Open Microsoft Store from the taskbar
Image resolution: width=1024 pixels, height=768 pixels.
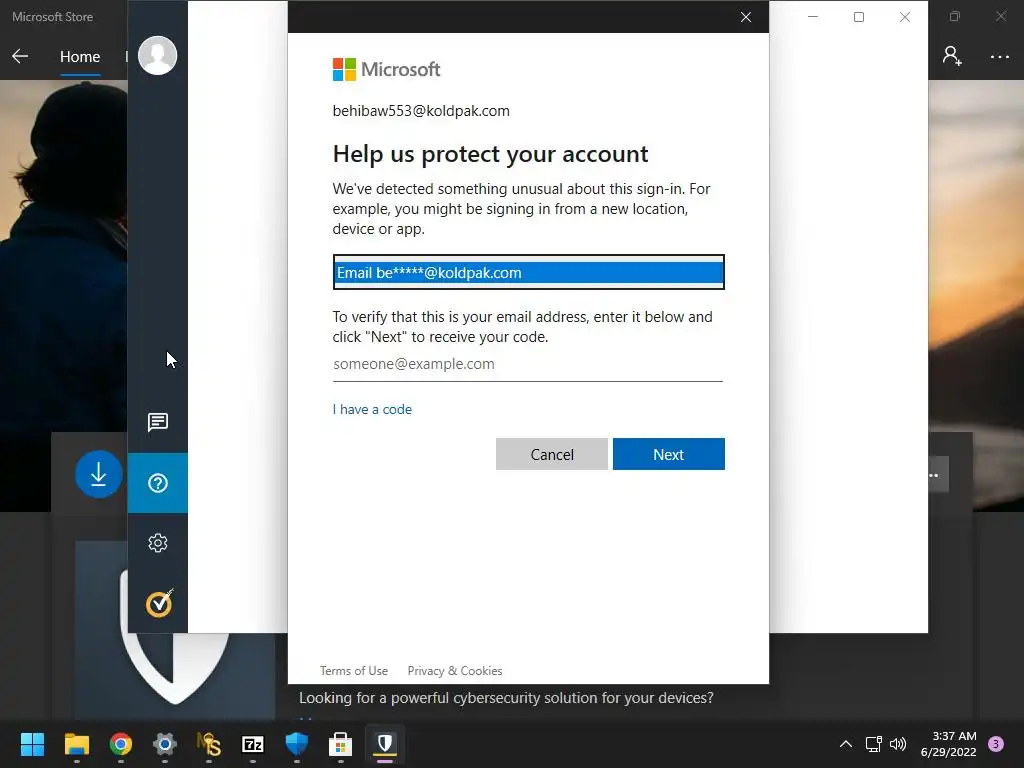click(x=340, y=744)
